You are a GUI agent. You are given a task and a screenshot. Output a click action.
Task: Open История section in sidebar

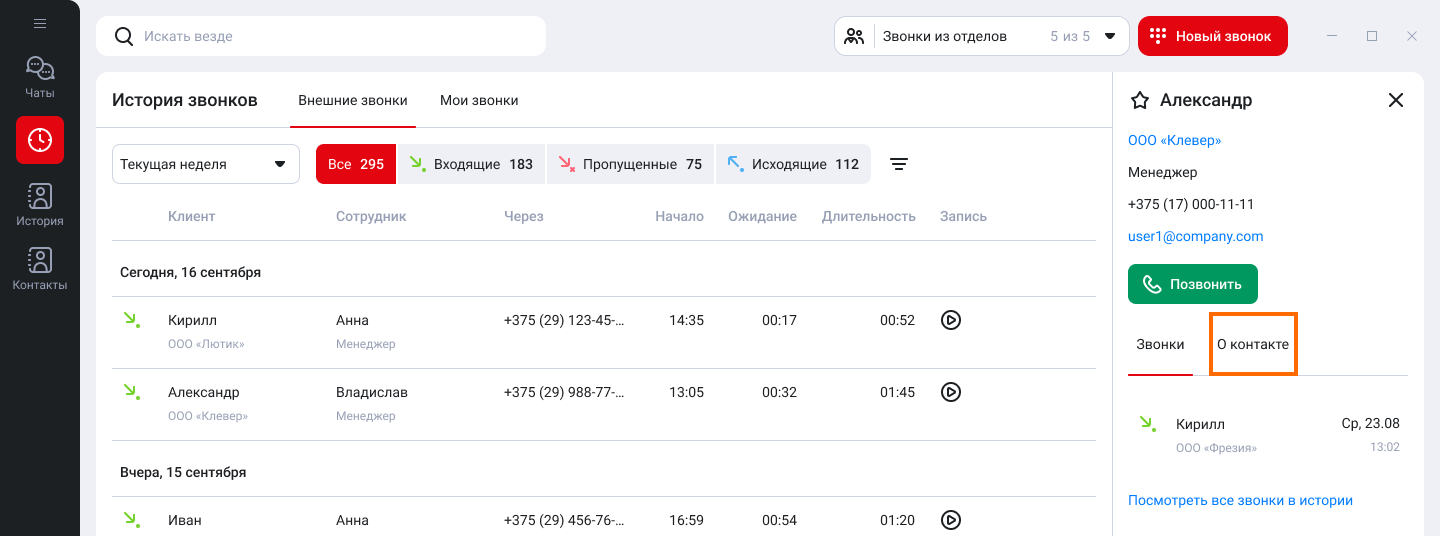click(x=40, y=206)
